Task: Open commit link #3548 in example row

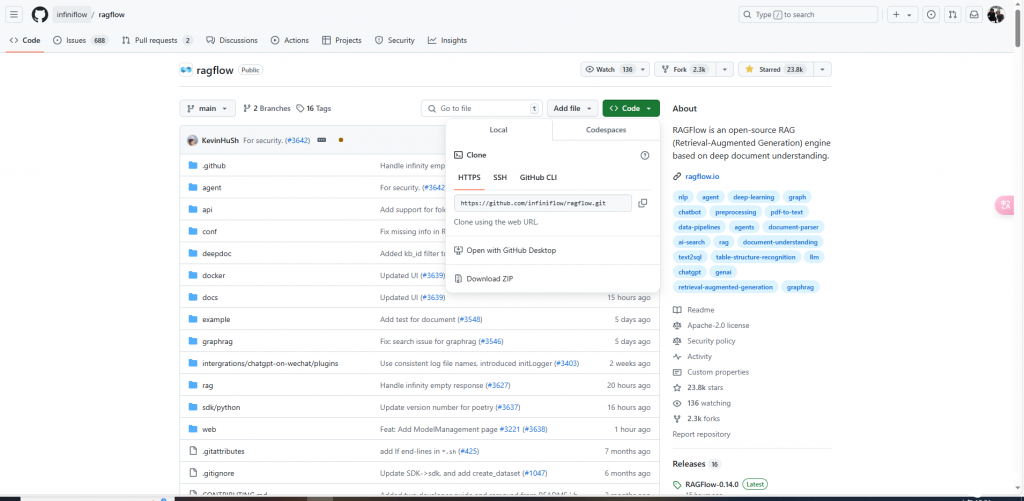Action: [x=470, y=319]
